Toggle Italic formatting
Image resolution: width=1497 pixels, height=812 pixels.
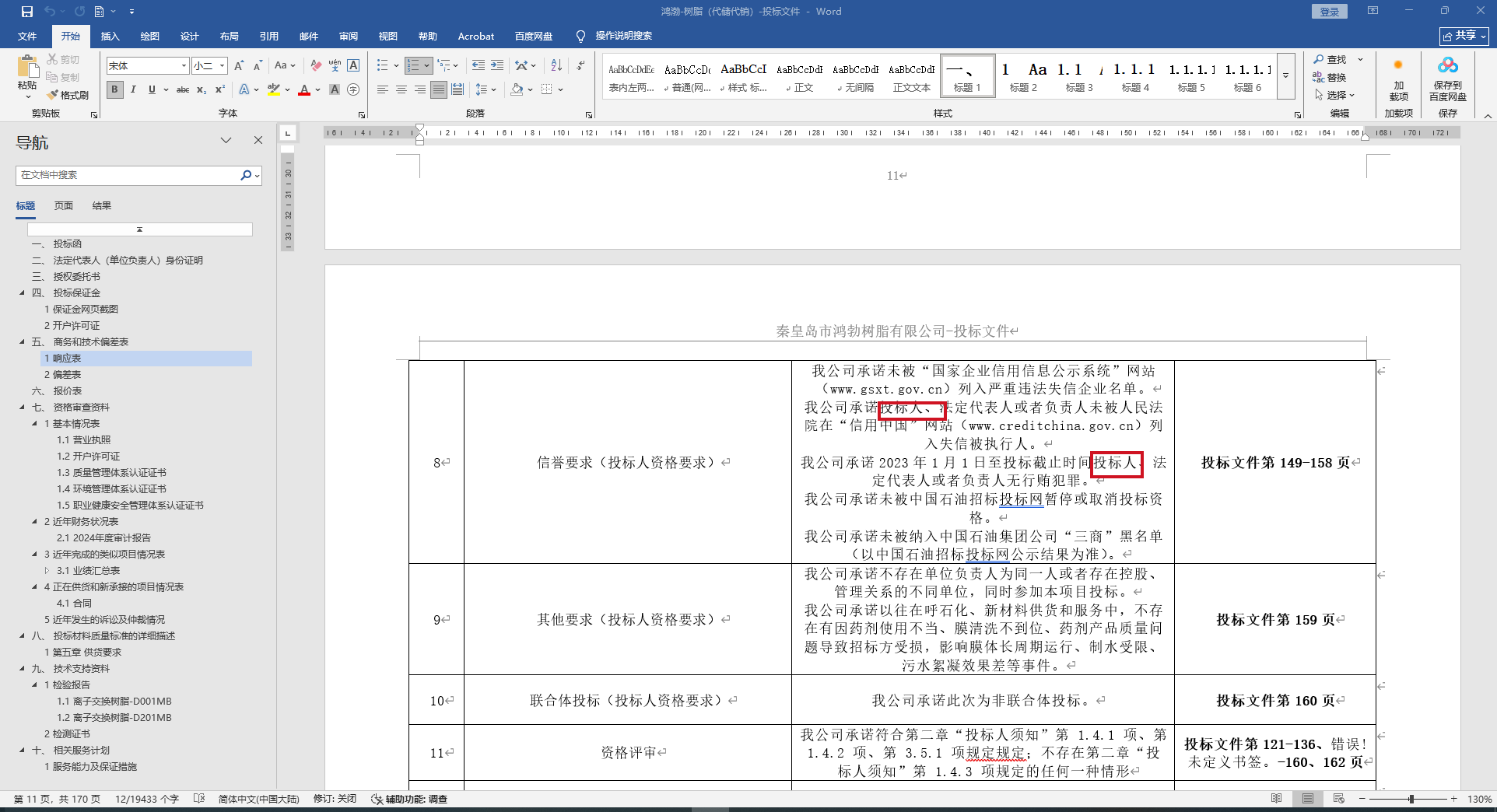pyautogui.click(x=133, y=90)
